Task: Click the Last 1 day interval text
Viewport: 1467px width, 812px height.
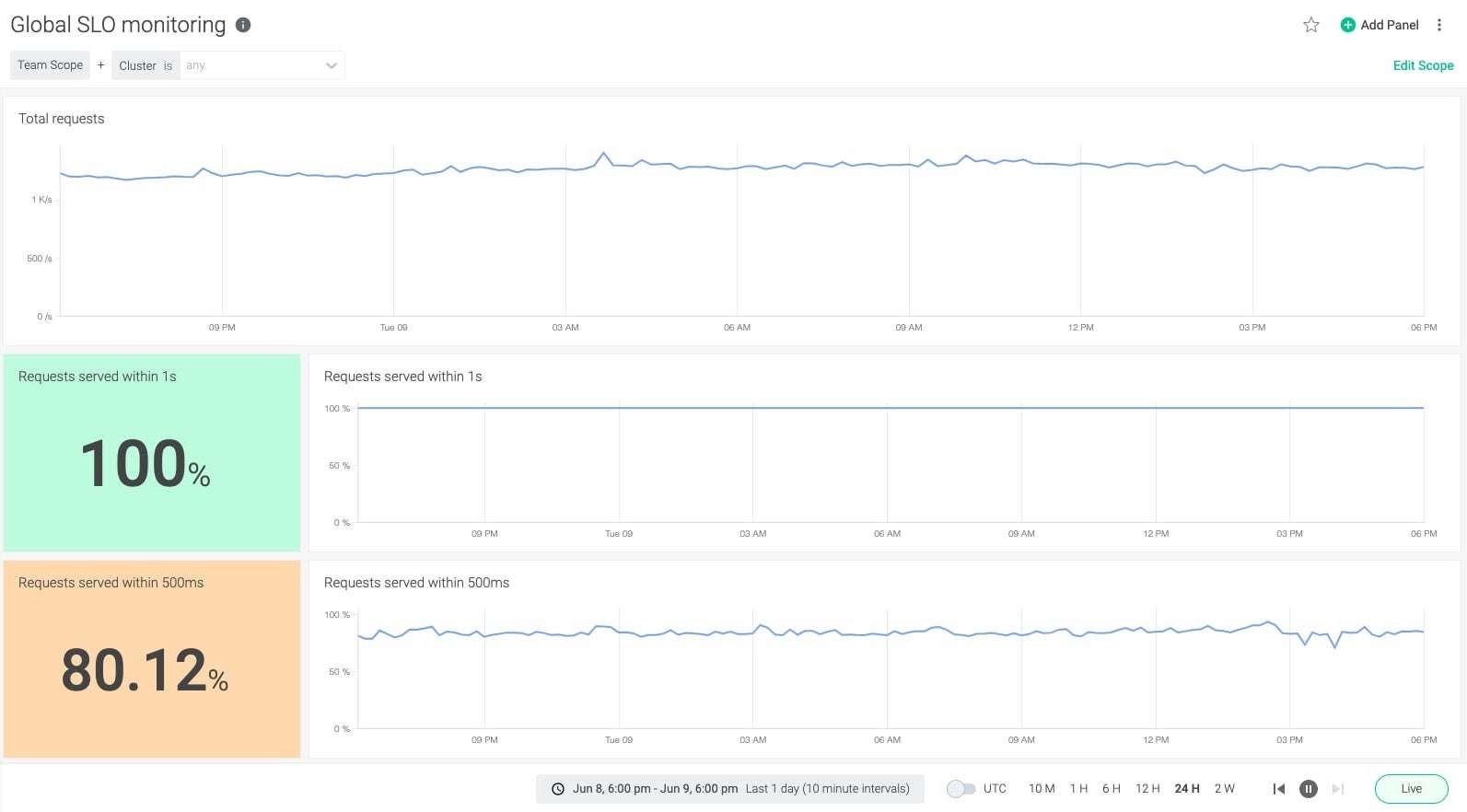Action: point(827,789)
